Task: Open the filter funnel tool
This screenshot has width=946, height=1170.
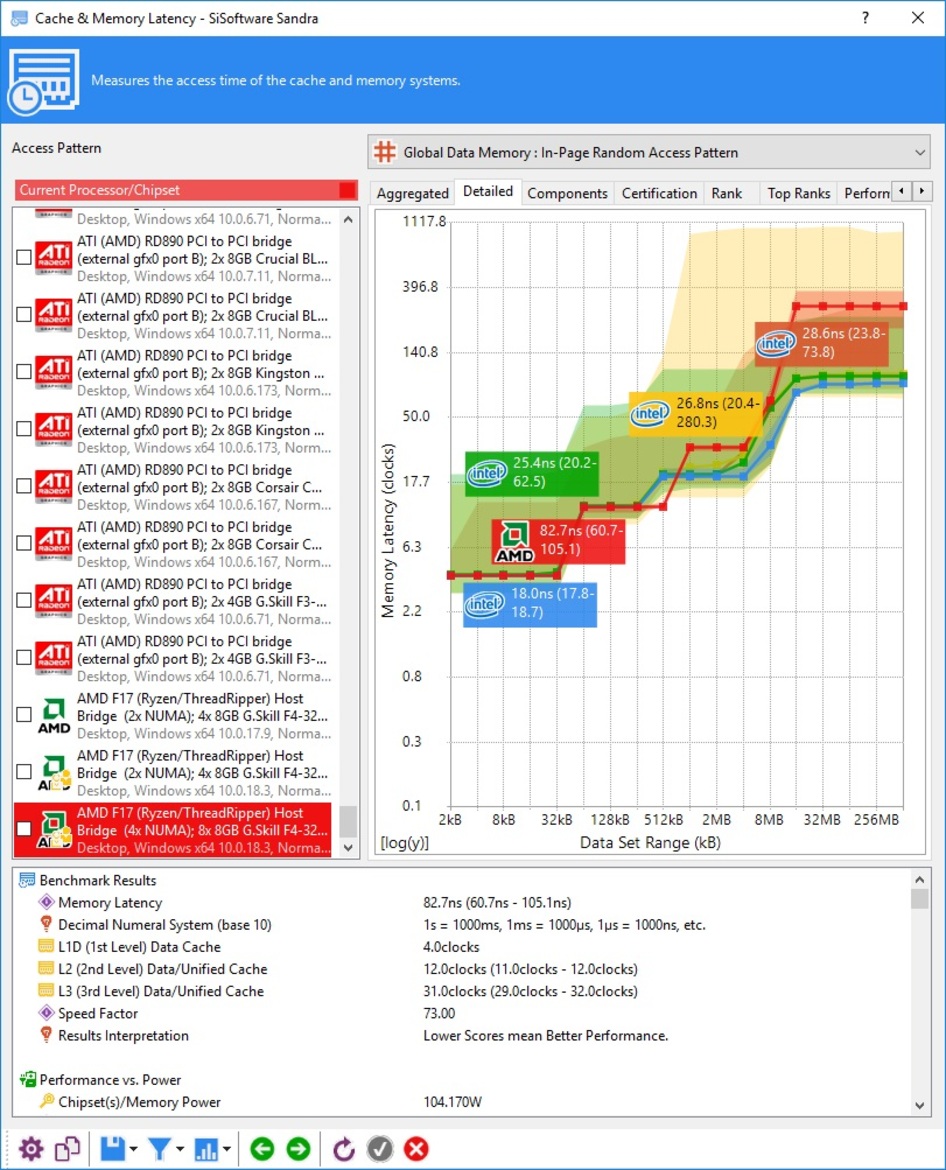Action: point(159,1149)
